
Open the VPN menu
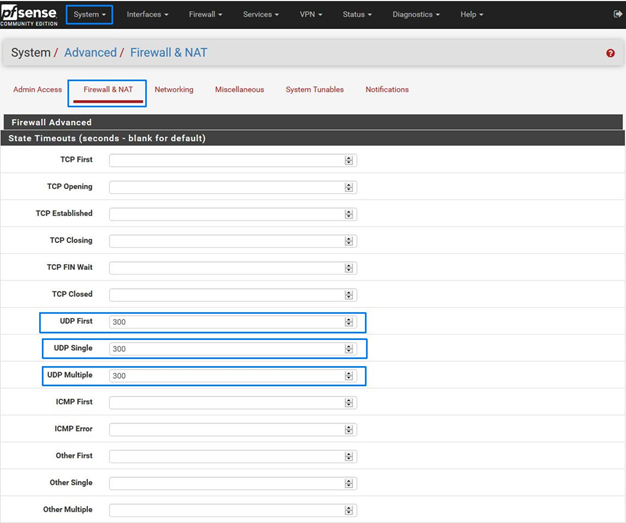311,14
